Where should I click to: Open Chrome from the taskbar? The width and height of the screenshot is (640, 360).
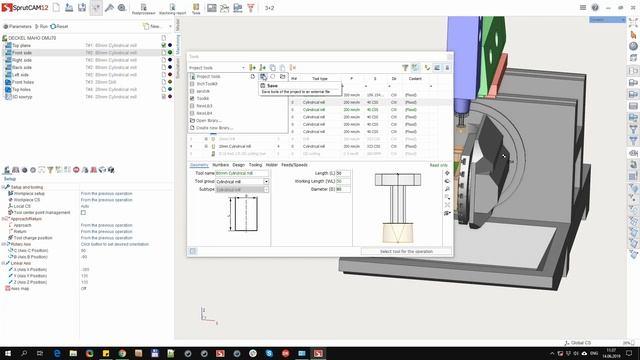(x=122, y=353)
